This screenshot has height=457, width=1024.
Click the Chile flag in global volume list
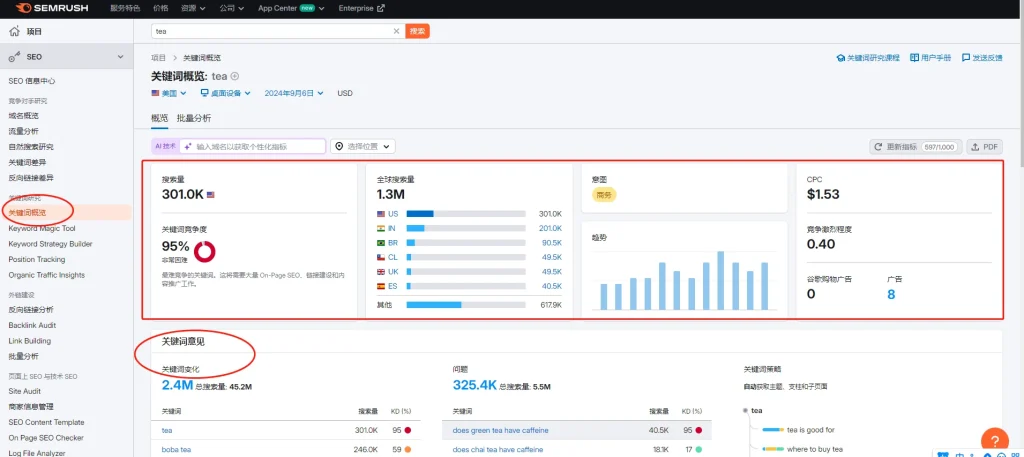point(381,257)
